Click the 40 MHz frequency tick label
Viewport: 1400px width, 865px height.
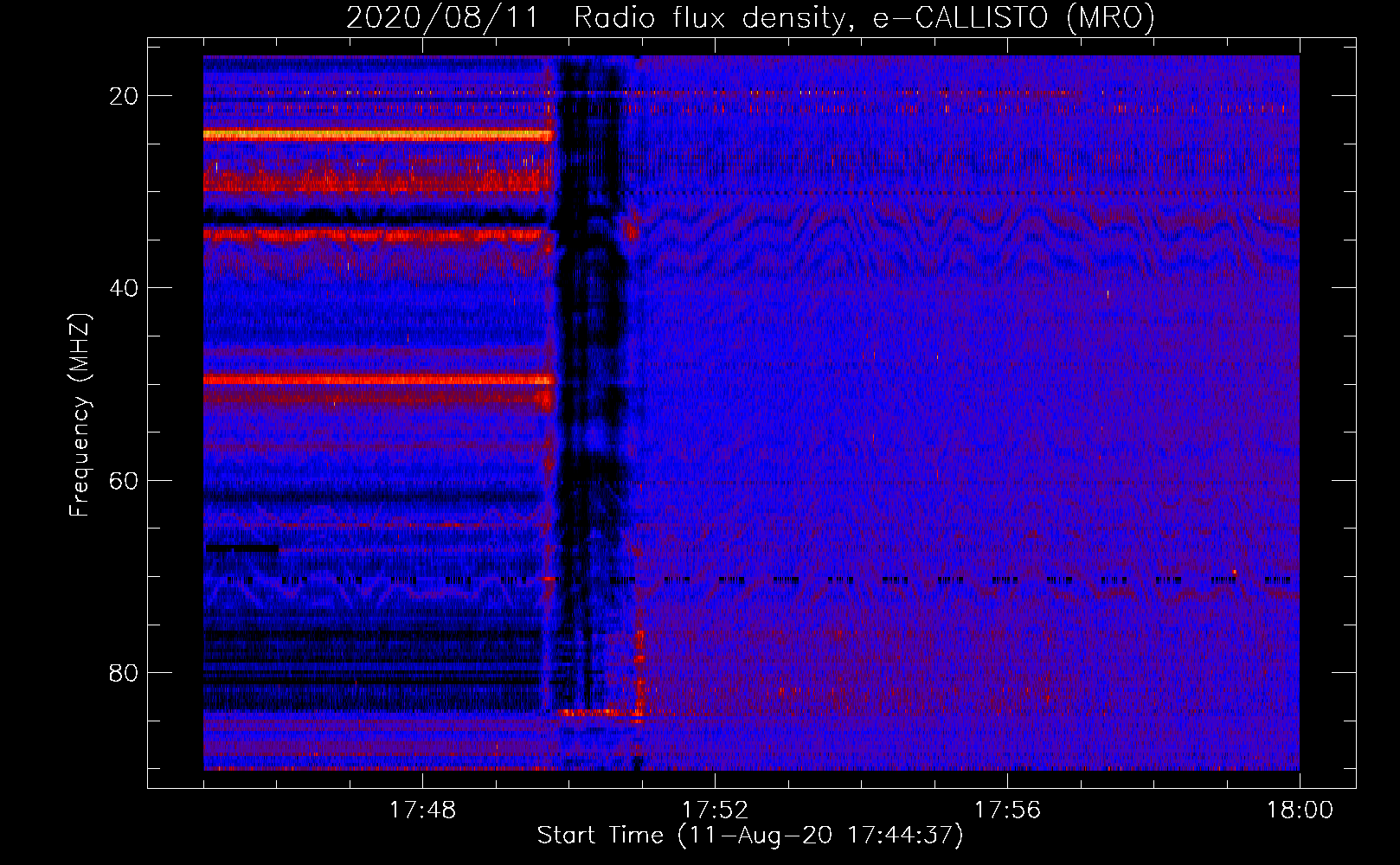pyautogui.click(x=124, y=288)
